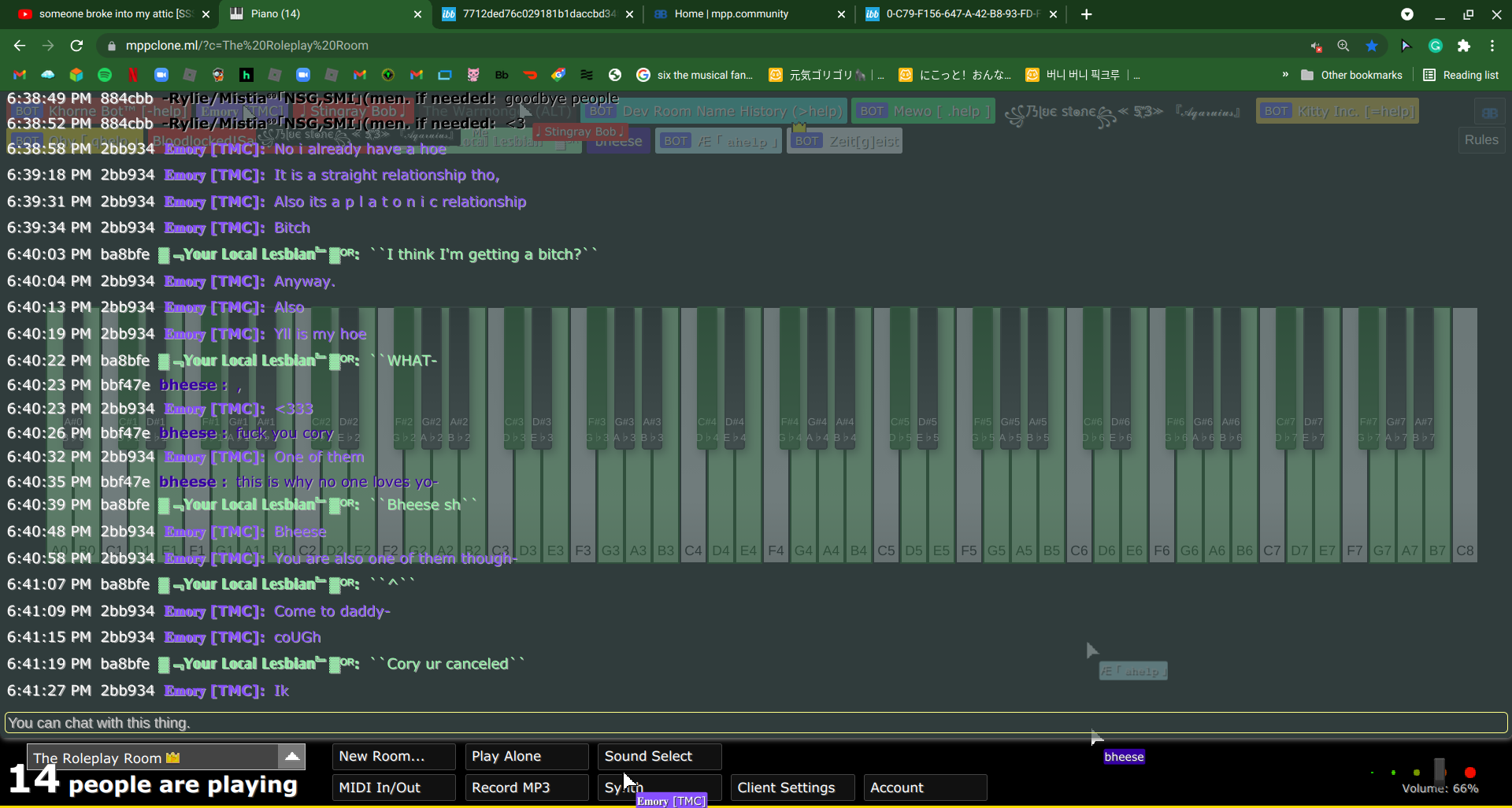Reload the page with the refresh icon
This screenshot has width=1512, height=808.
point(76,46)
